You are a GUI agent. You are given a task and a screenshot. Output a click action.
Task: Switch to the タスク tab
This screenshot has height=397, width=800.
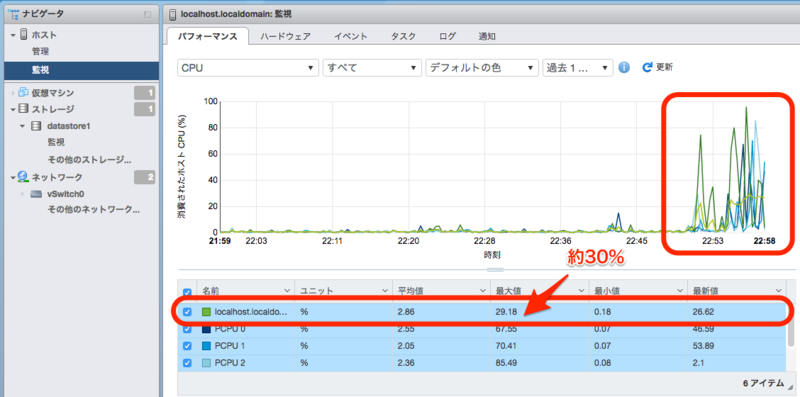tap(404, 37)
